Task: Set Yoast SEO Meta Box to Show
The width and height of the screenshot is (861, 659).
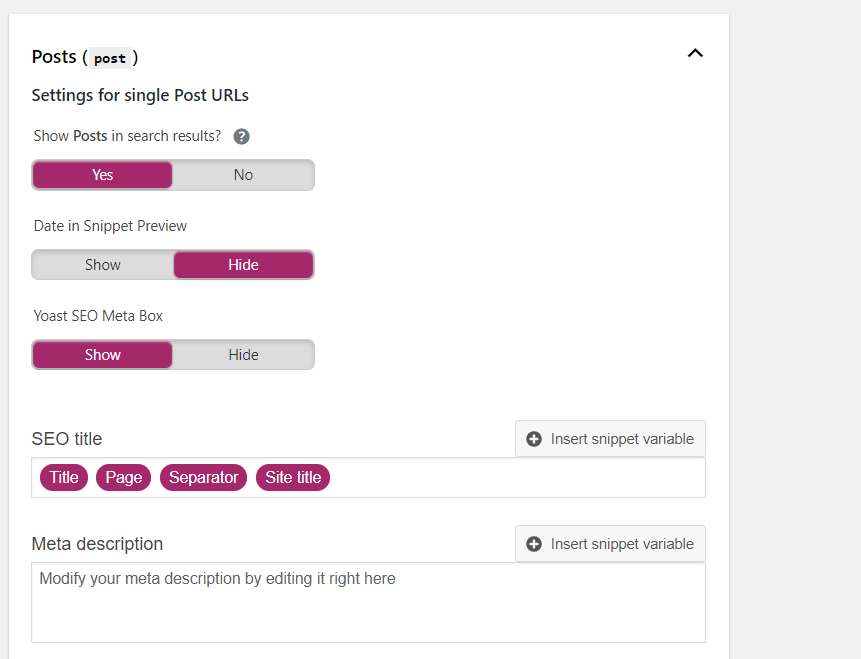Action: [102, 355]
